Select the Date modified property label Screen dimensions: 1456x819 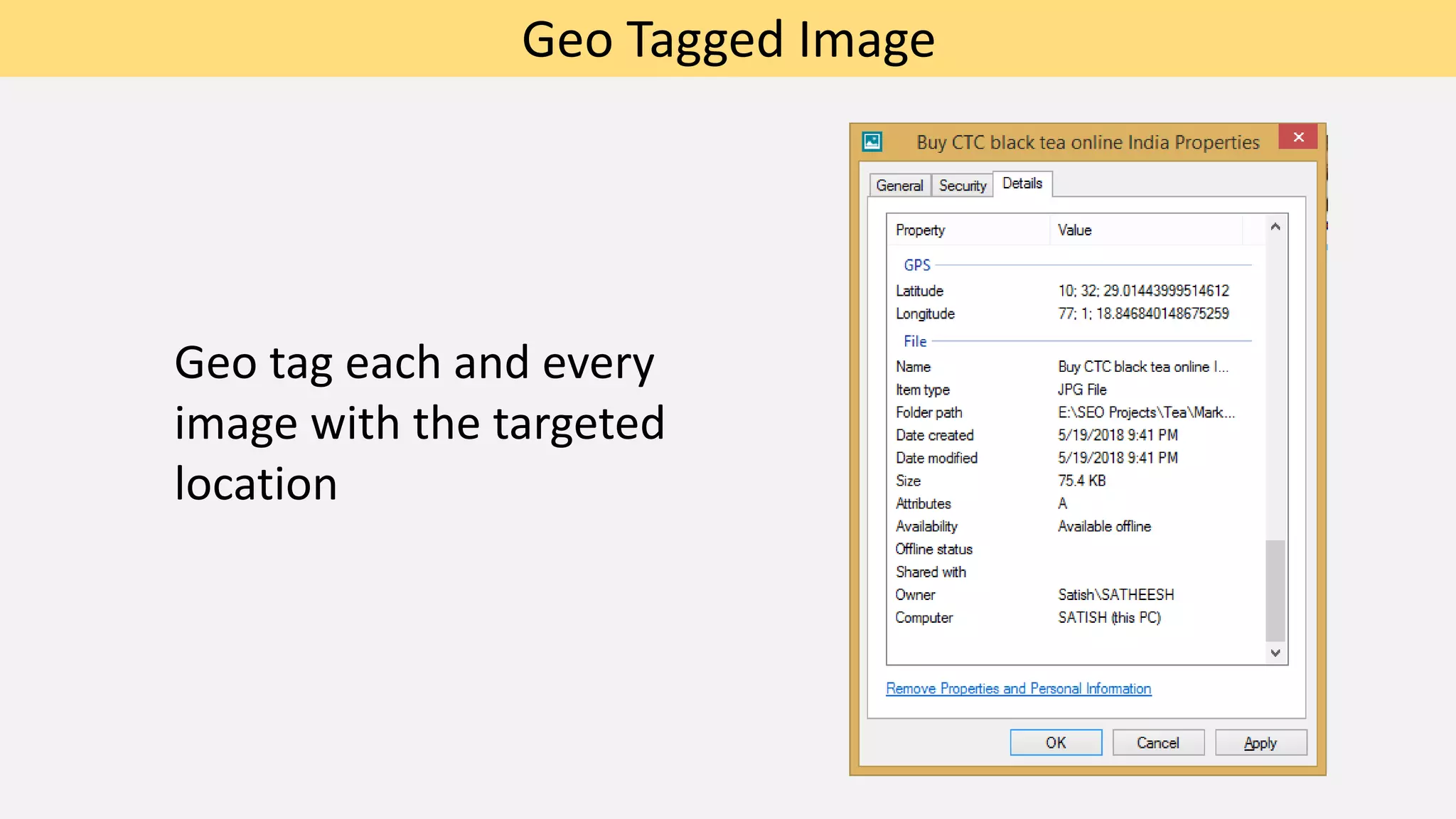(936, 458)
